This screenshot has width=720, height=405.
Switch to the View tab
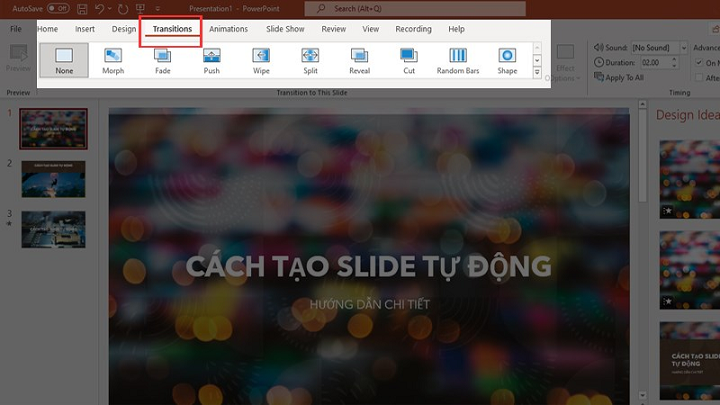(x=371, y=29)
